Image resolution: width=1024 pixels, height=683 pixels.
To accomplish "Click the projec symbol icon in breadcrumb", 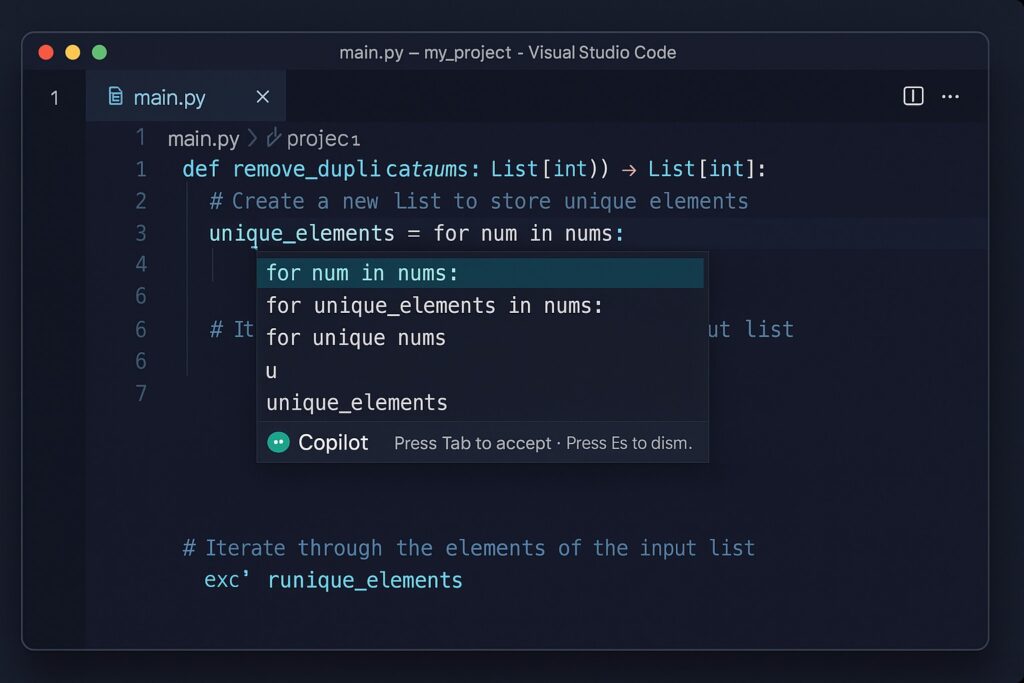I will 274,138.
